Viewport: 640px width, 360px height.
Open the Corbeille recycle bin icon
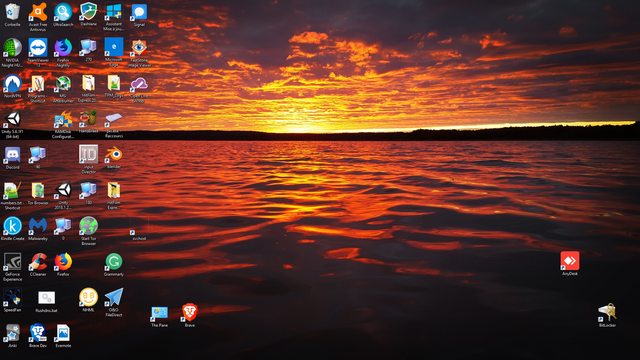pyautogui.click(x=12, y=12)
